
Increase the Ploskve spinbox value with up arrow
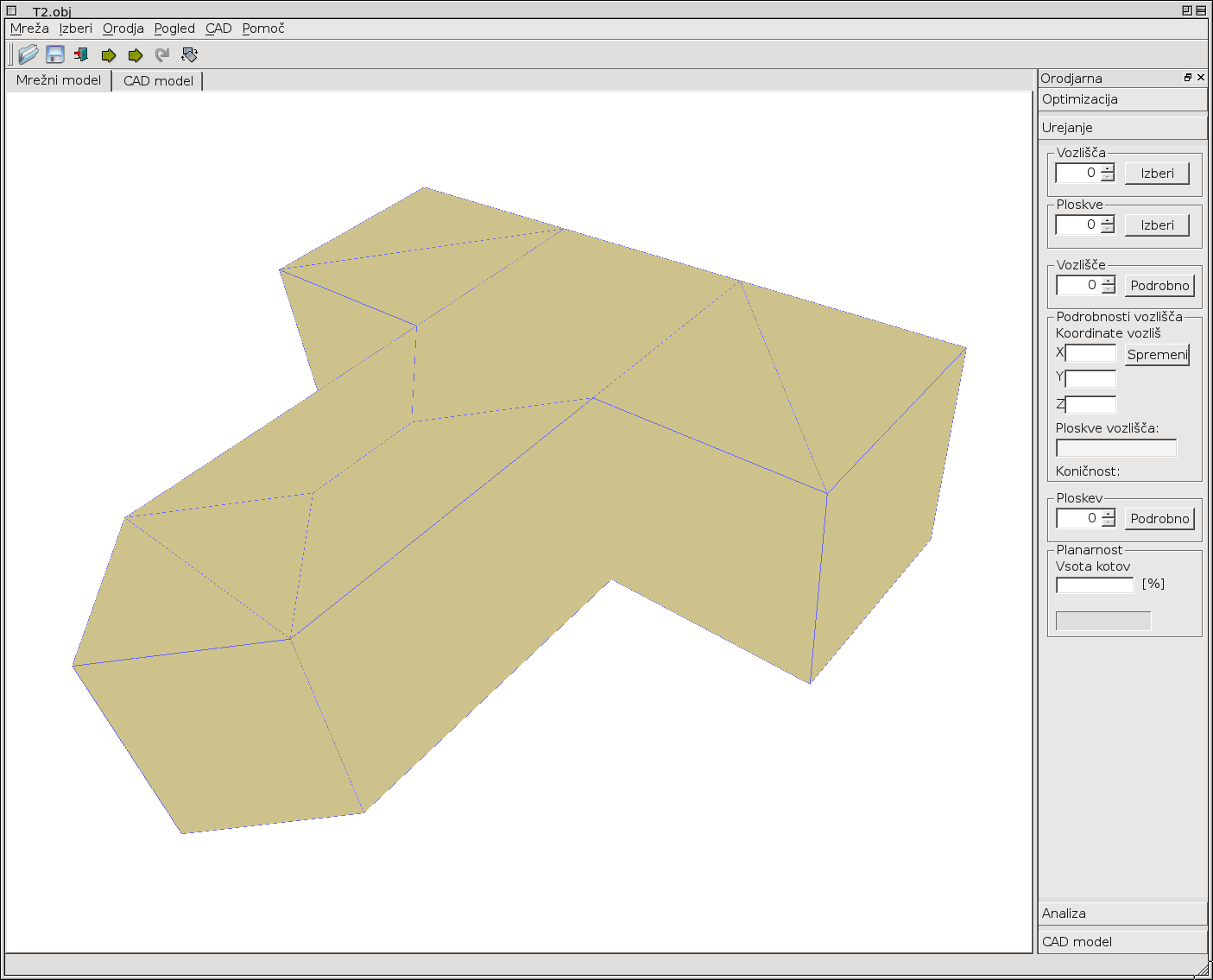click(1108, 220)
